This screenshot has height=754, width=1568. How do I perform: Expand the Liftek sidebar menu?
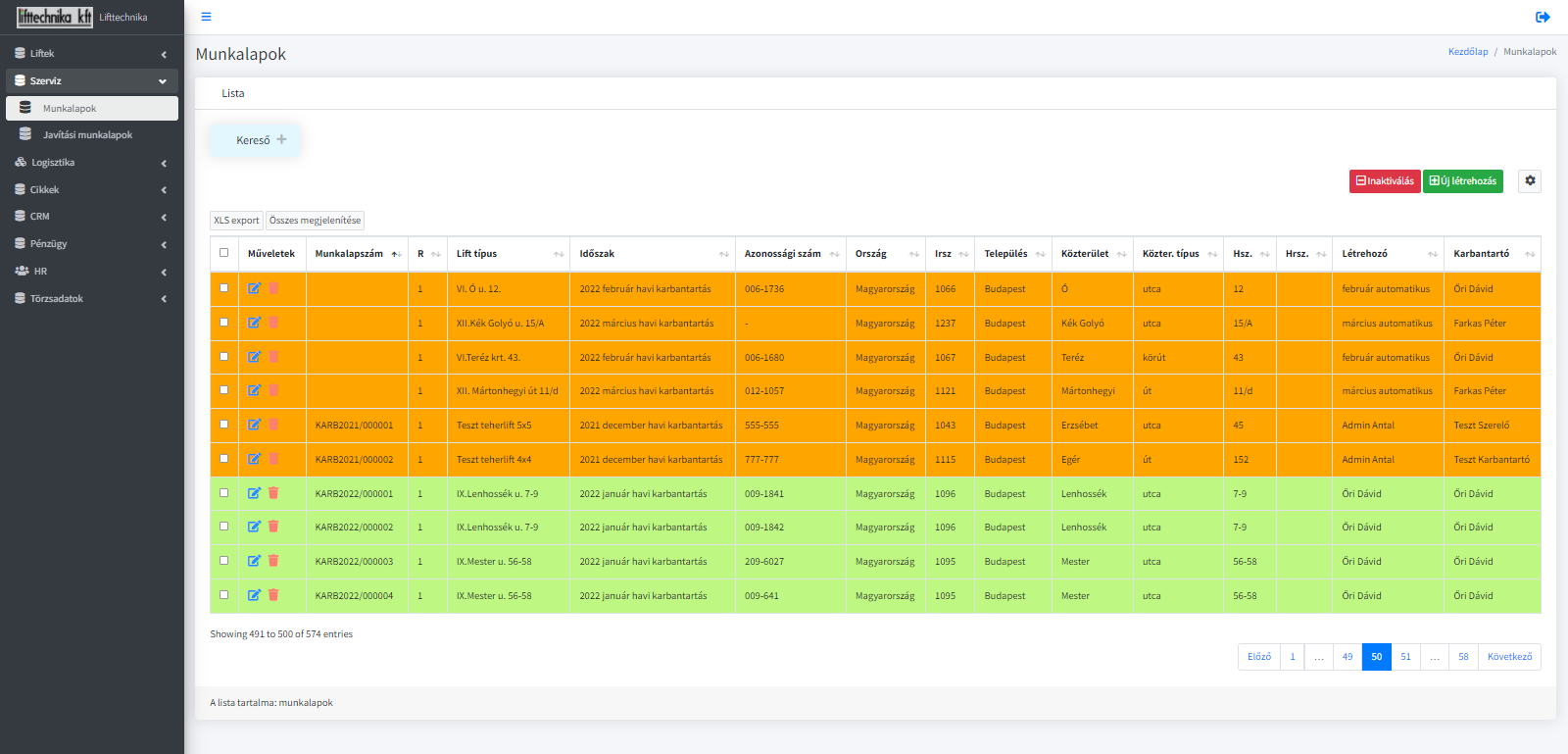click(x=92, y=54)
